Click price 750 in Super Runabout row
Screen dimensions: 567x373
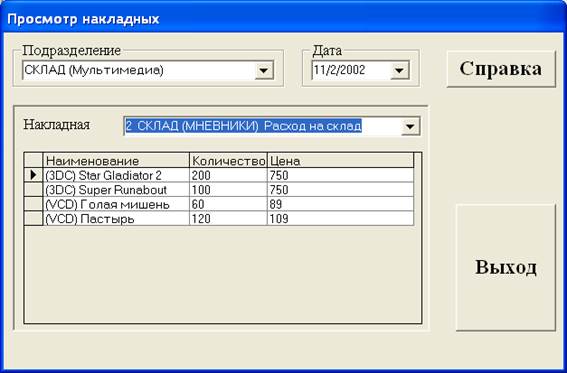(340, 190)
